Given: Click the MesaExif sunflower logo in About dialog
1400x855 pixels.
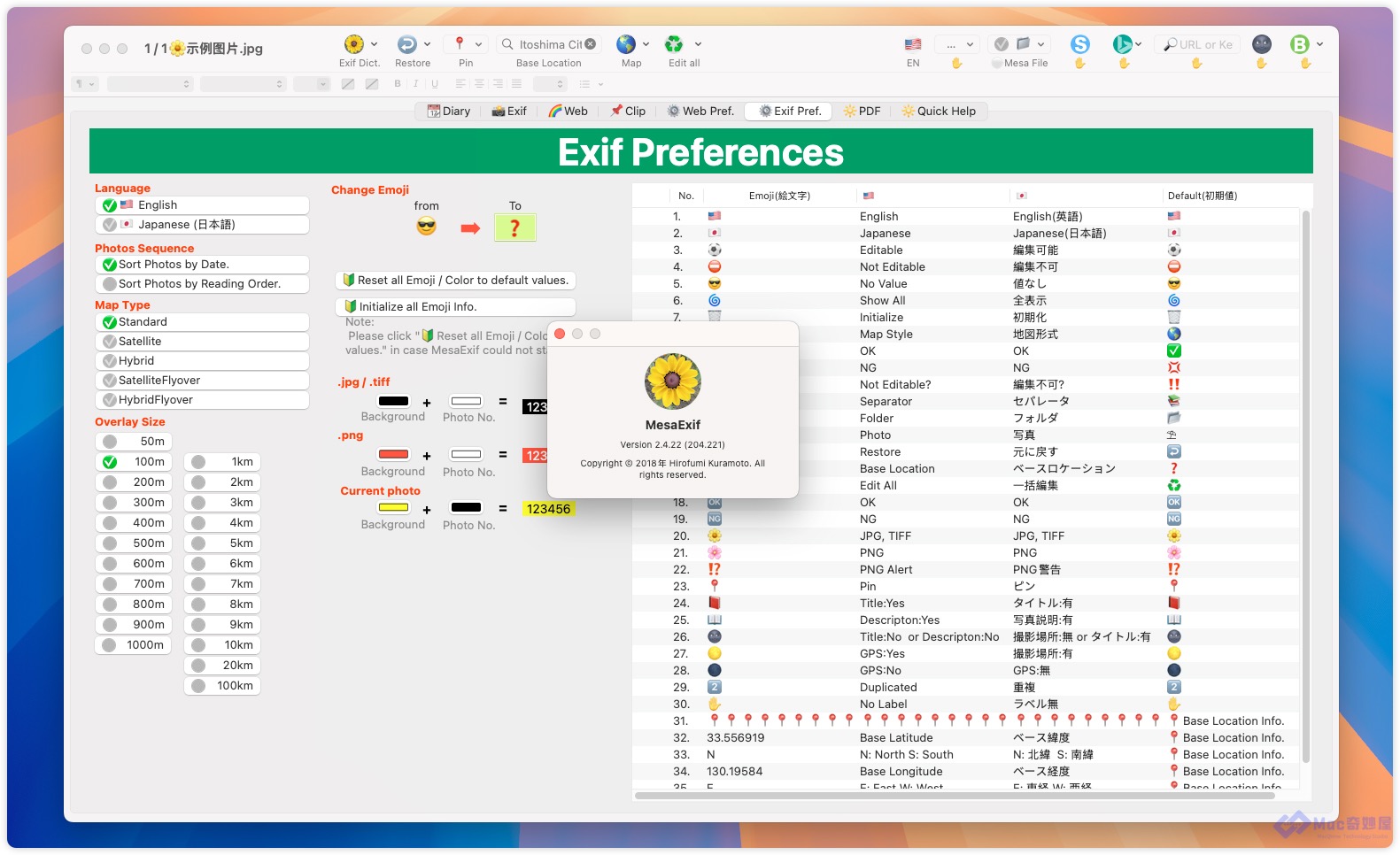Looking at the screenshot, I should (x=673, y=381).
